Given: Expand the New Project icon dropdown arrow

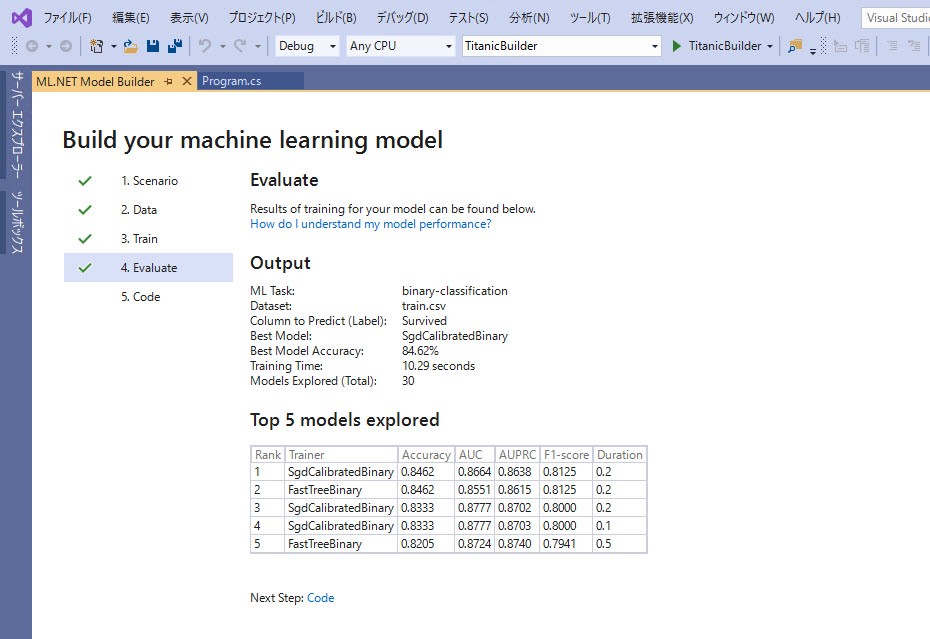Looking at the screenshot, I should [113, 46].
